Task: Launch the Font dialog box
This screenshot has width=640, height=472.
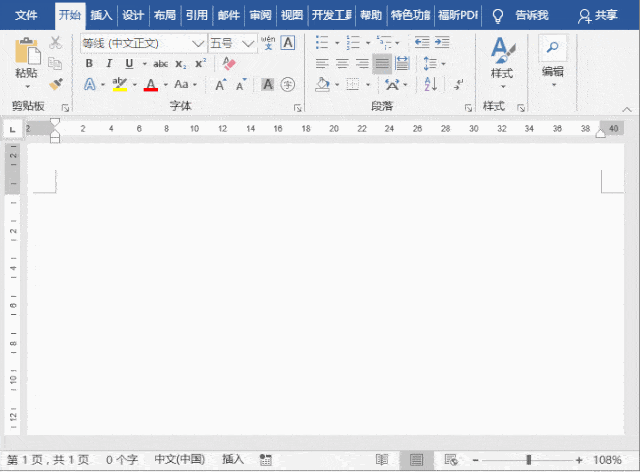Action: [x=298, y=108]
